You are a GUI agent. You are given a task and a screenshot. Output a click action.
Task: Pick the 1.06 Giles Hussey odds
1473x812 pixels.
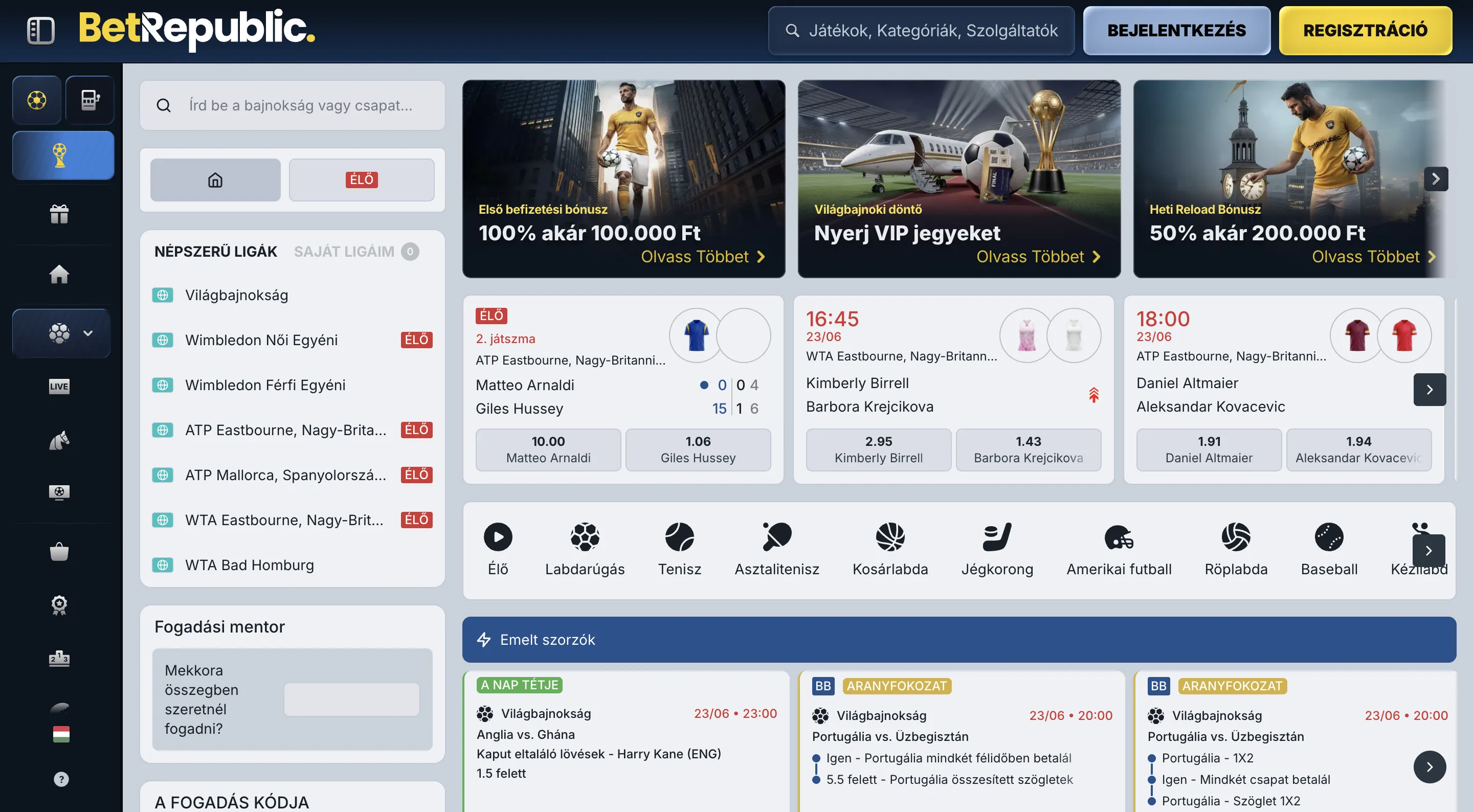[698, 449]
